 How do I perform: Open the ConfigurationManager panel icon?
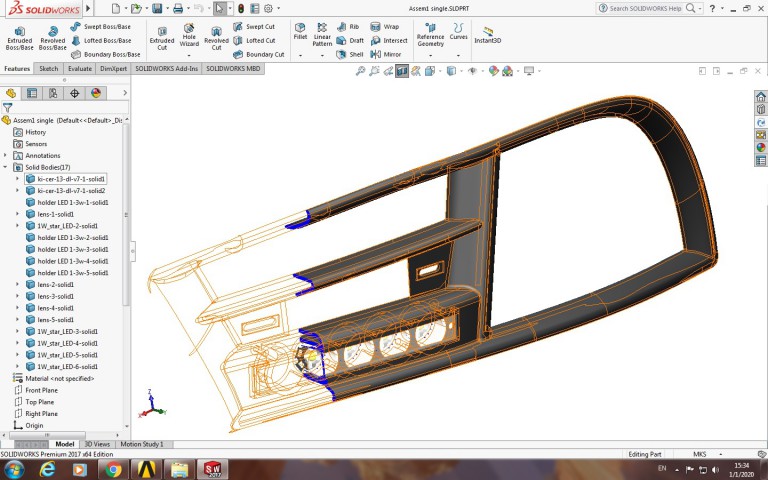[53, 93]
